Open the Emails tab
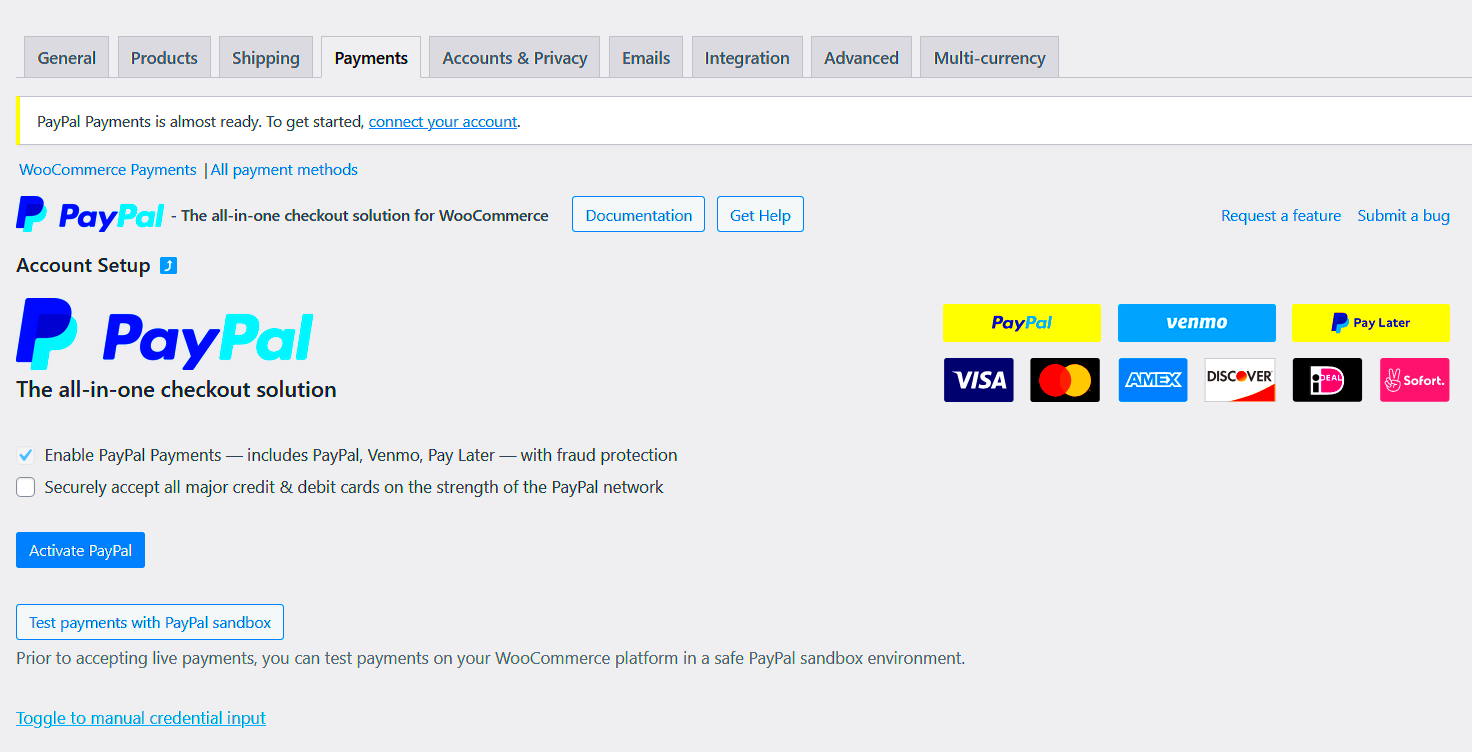 pos(646,57)
